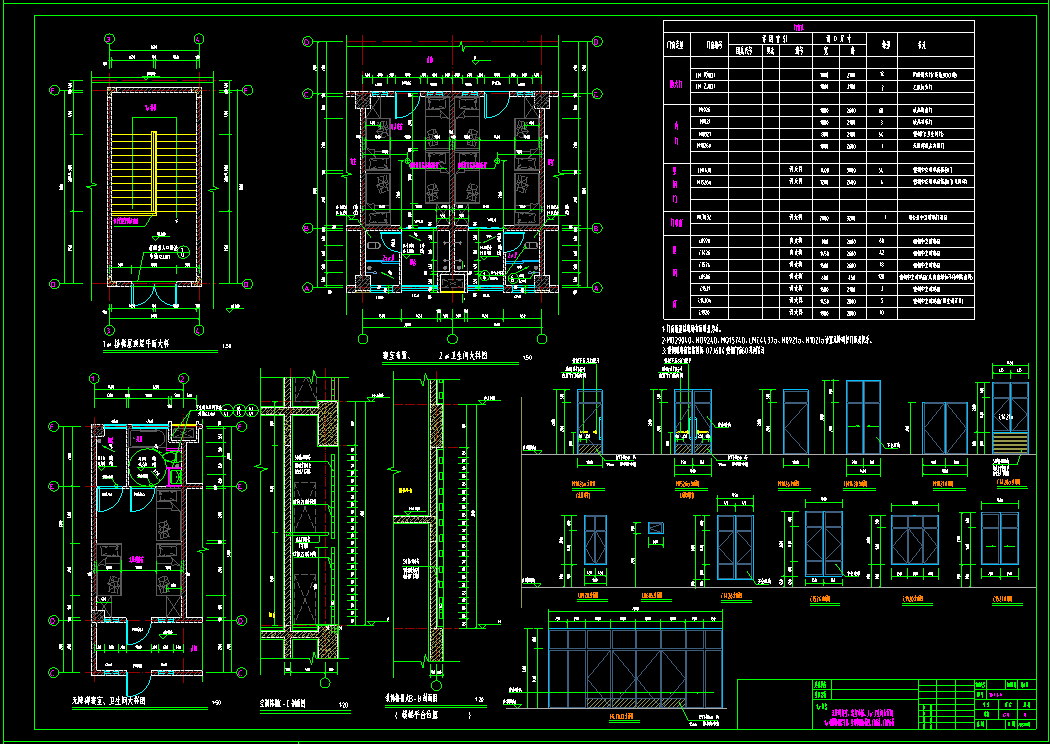Select the green turning circle in accessible bathroom

click(147, 467)
